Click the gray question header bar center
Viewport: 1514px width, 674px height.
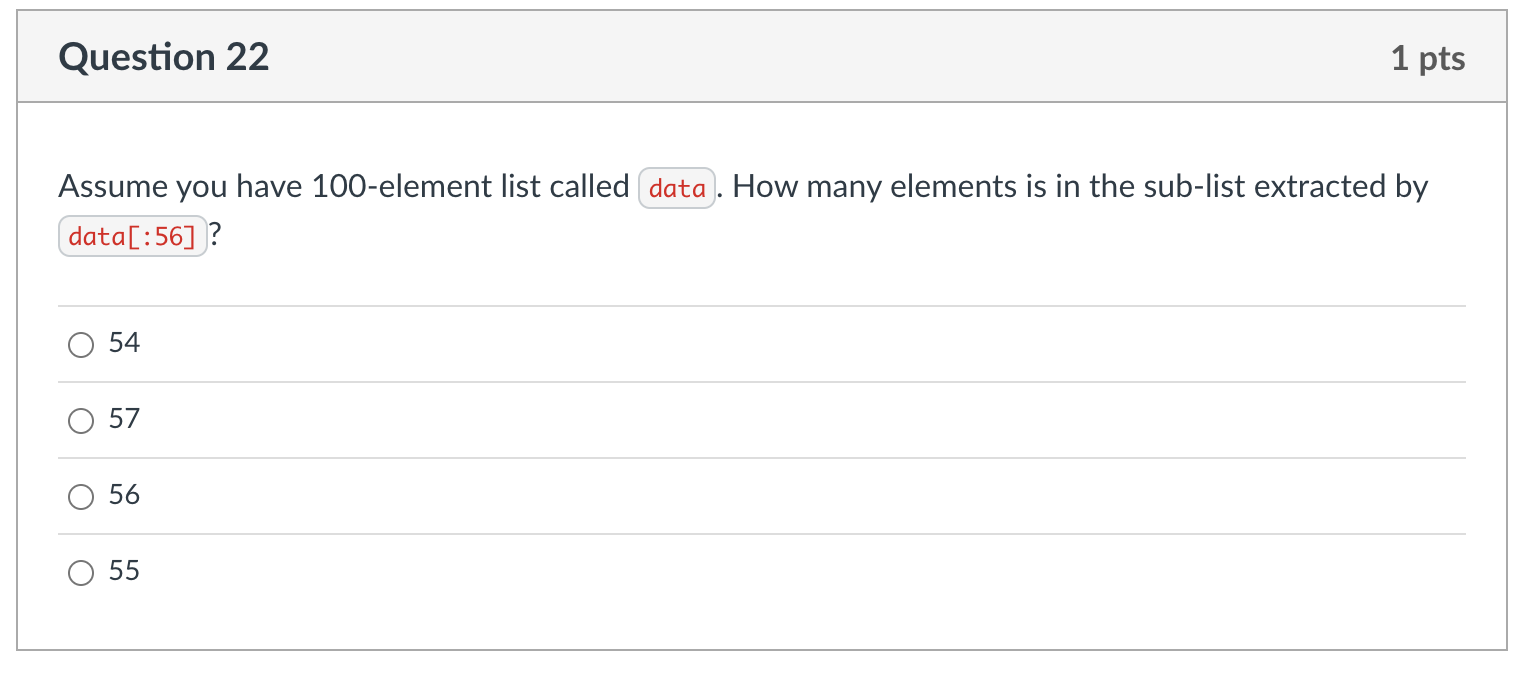(761, 58)
